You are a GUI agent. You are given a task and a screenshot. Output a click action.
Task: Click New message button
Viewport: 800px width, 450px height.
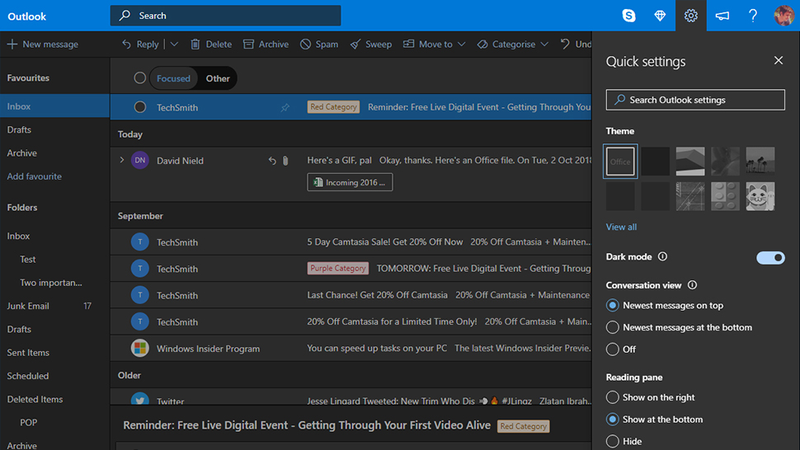point(43,44)
